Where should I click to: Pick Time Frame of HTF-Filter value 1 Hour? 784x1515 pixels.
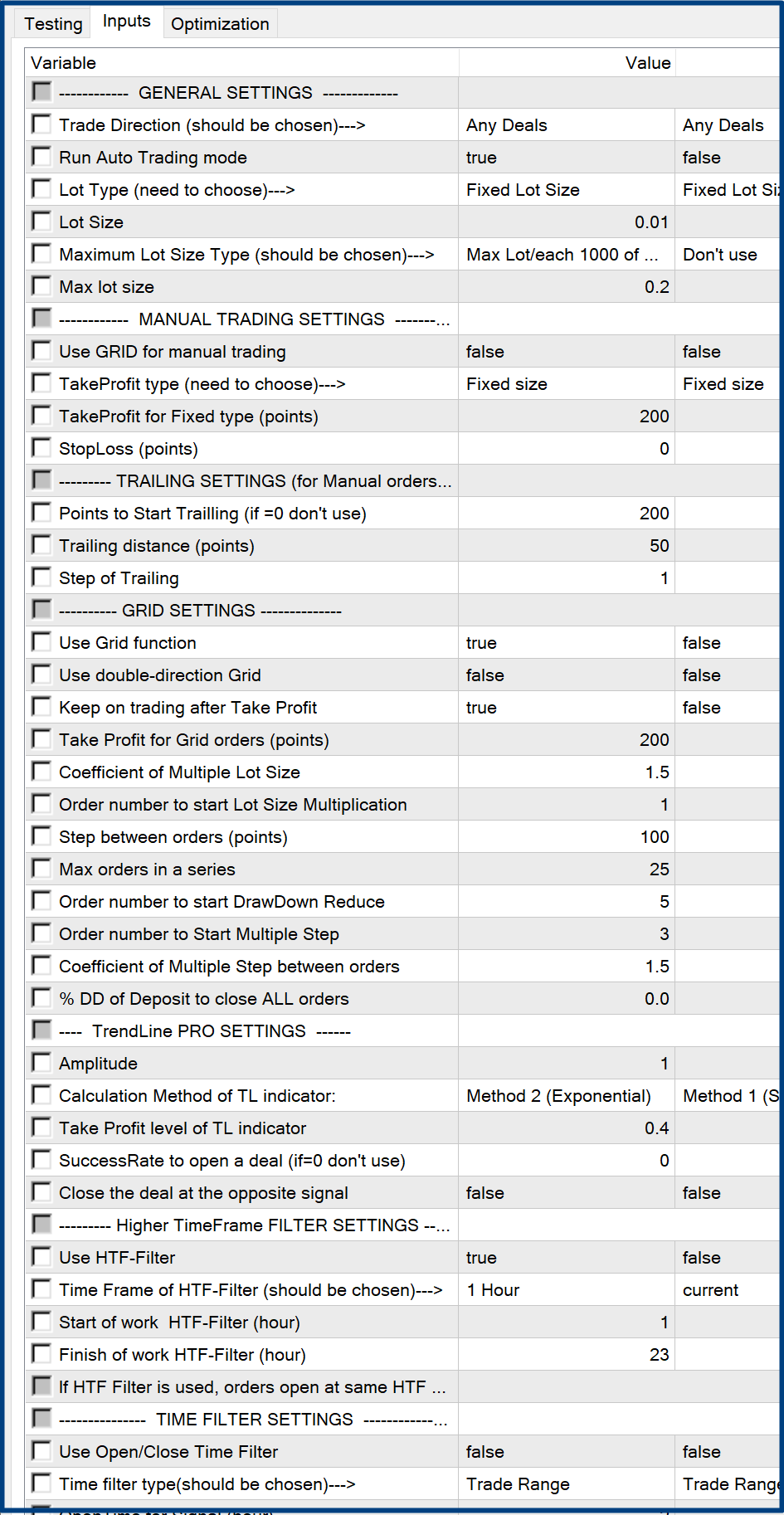tap(566, 1290)
